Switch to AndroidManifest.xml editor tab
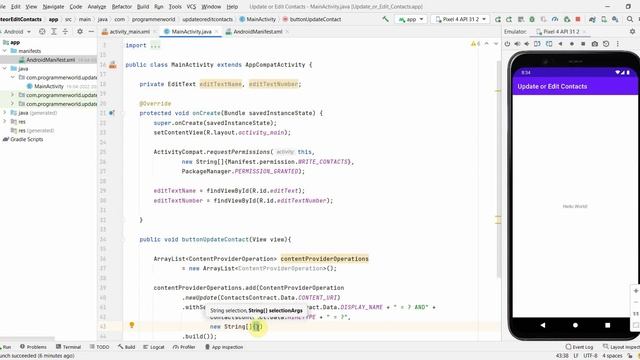 coord(257,31)
